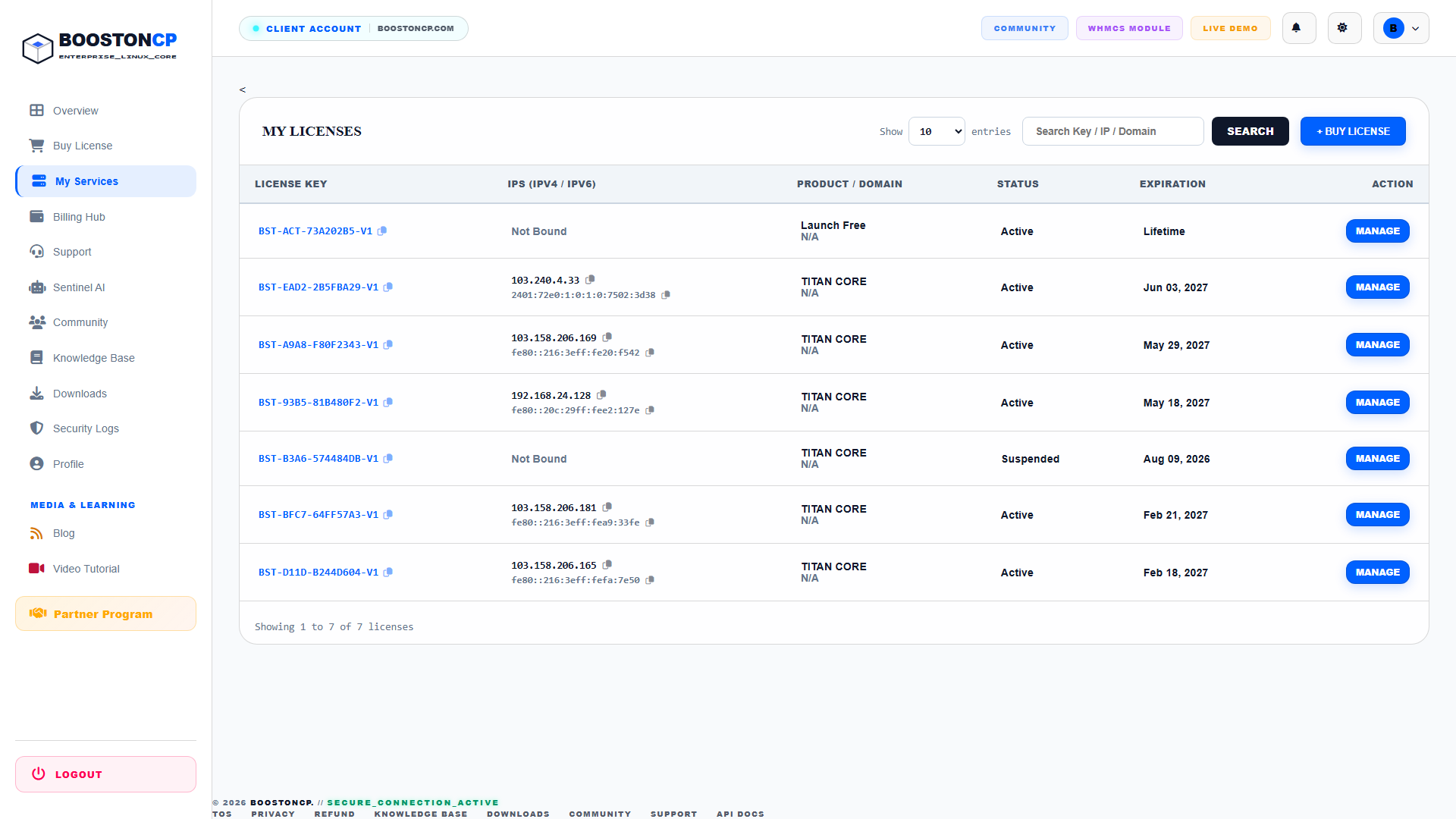Open the WHMCS MODULE link
This screenshot has height=819, width=1456.
[1129, 28]
